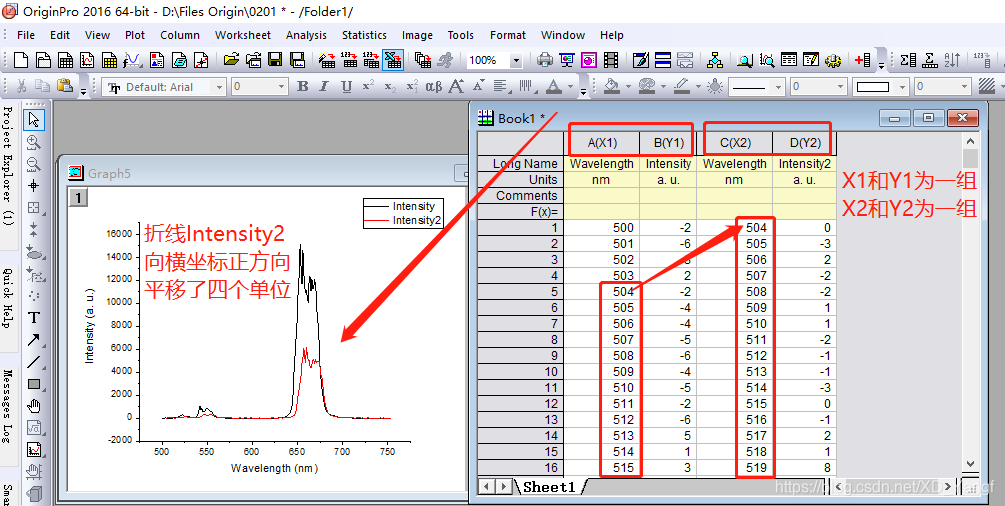Open the Statistics menu
The width and height of the screenshot is (1005, 506).
[364, 35]
